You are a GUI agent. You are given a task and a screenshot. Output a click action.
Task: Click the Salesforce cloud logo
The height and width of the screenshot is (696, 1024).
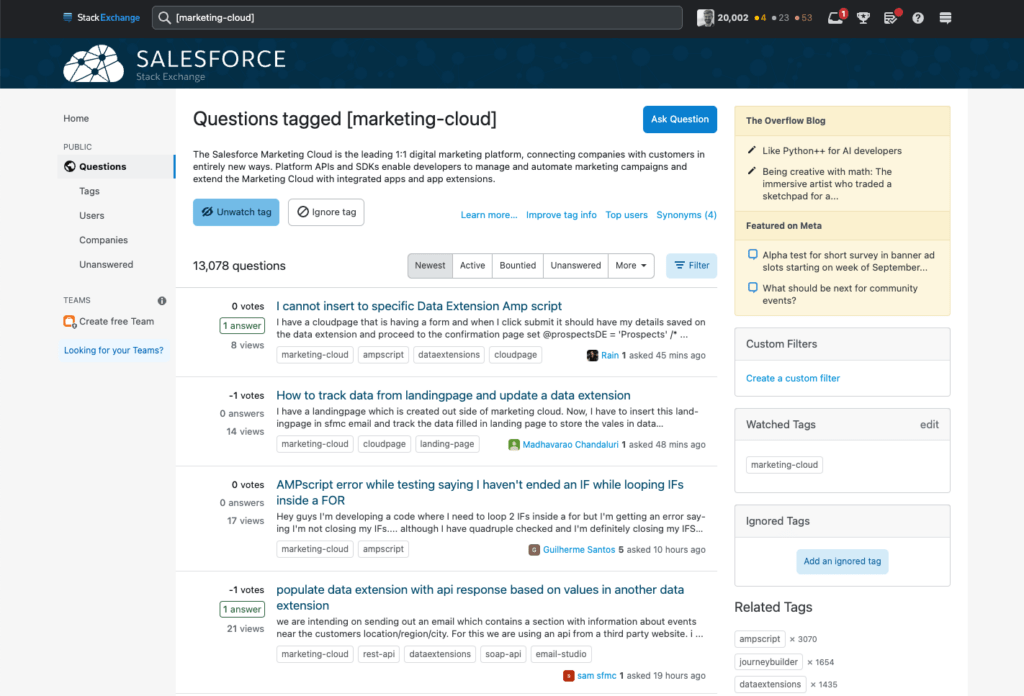coord(93,63)
